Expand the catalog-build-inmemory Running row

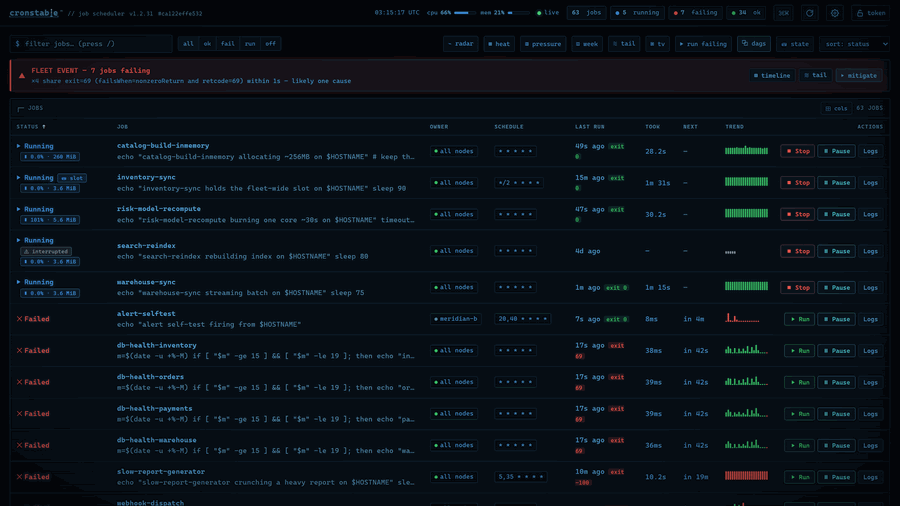coord(18,146)
